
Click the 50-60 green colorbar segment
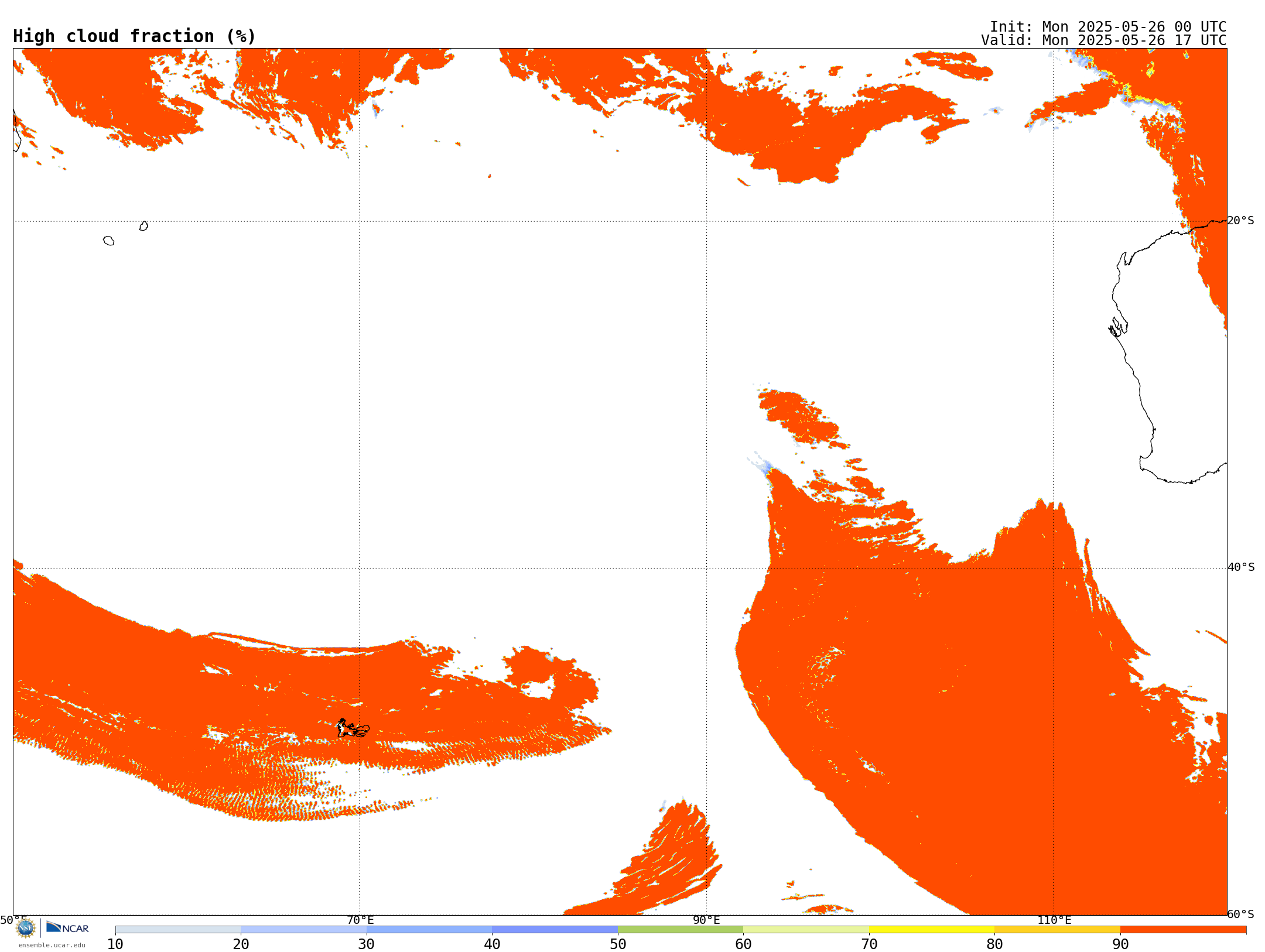click(x=681, y=930)
